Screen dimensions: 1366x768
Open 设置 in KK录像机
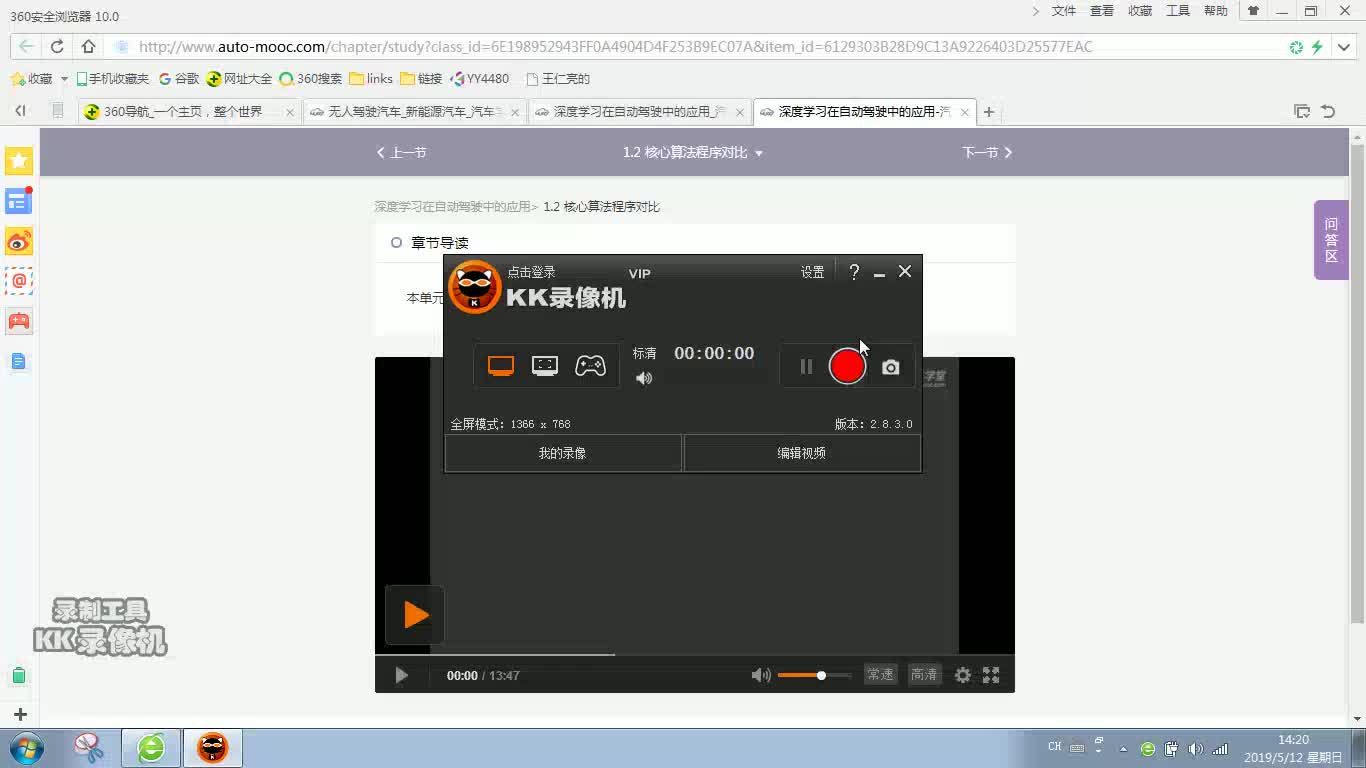coord(812,272)
